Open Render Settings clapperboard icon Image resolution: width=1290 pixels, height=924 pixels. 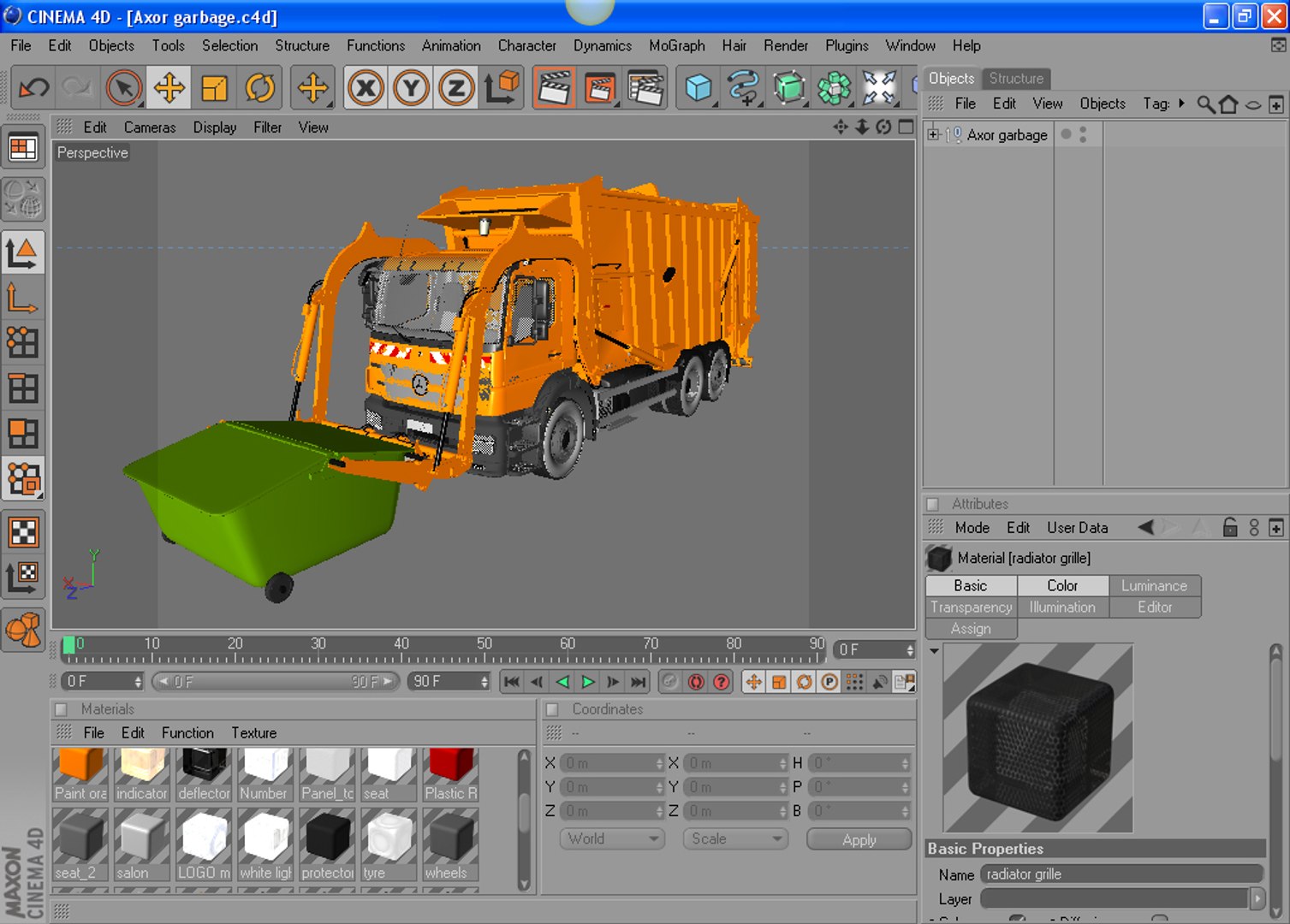(x=645, y=87)
